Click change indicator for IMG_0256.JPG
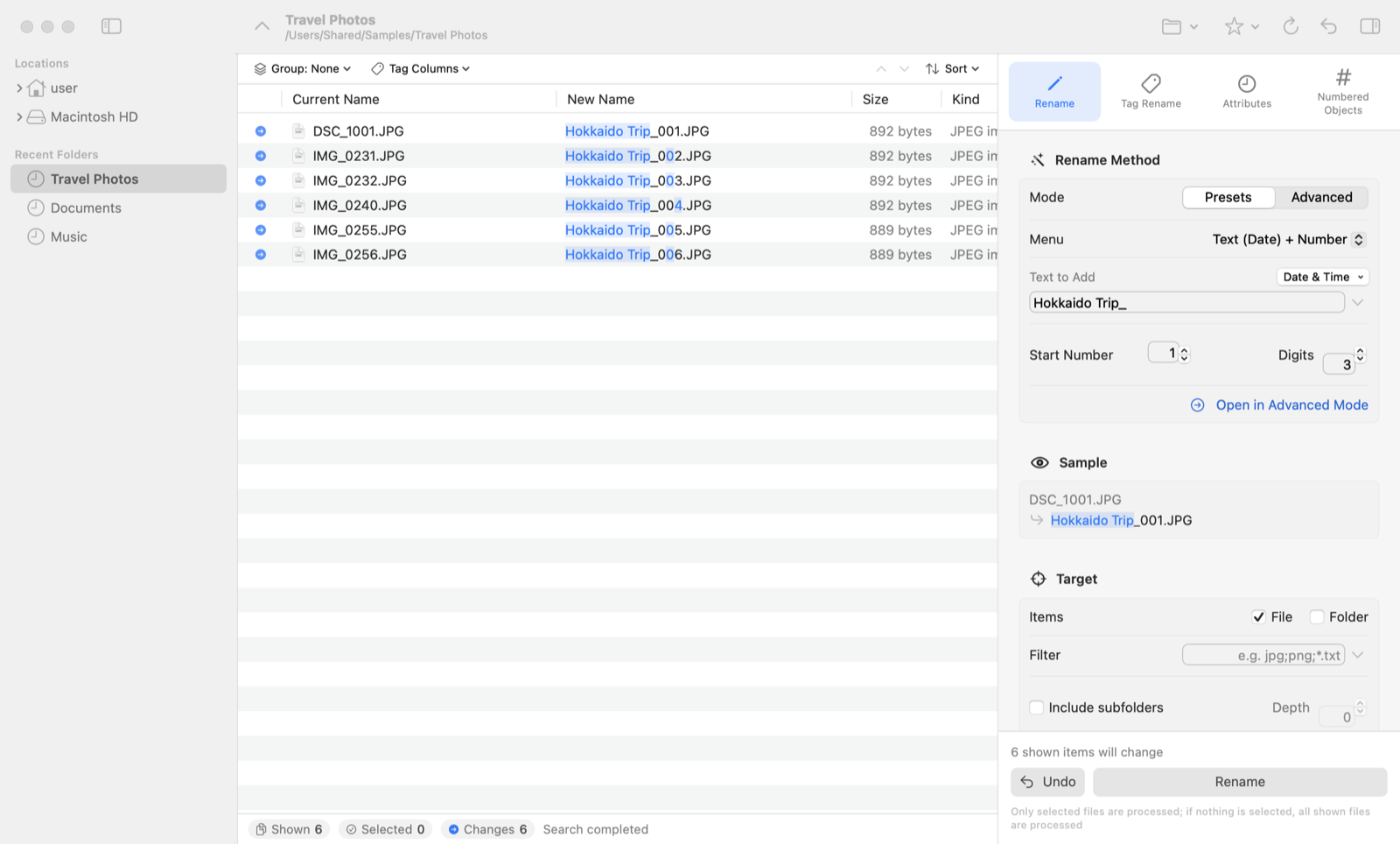The height and width of the screenshot is (844, 1400). pos(261,255)
